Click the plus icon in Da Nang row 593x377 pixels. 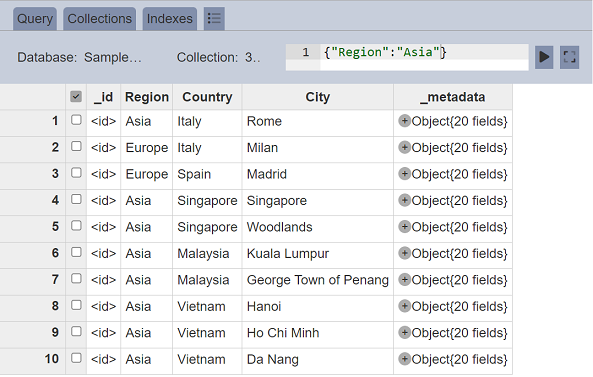pos(404,359)
